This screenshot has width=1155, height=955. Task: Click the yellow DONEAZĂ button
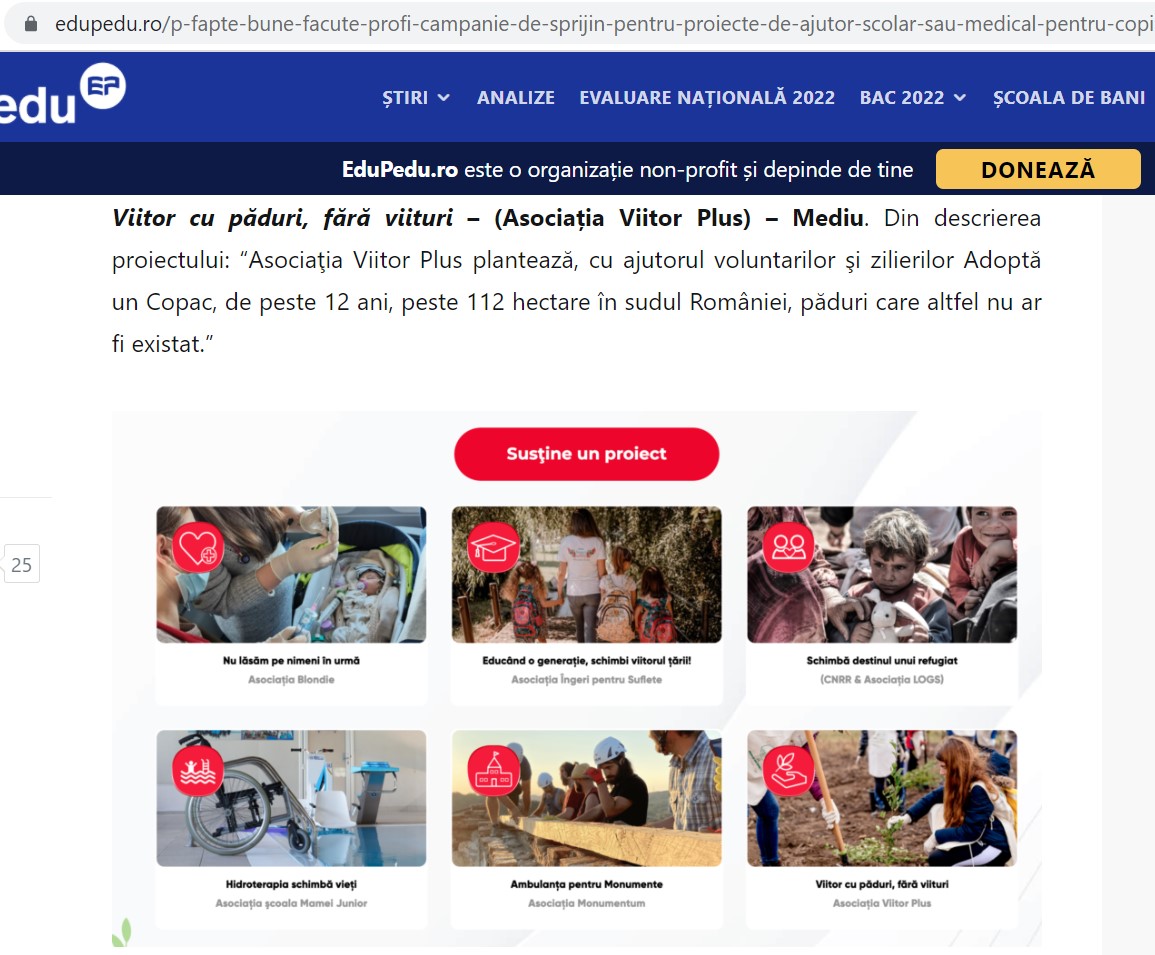[1038, 169]
